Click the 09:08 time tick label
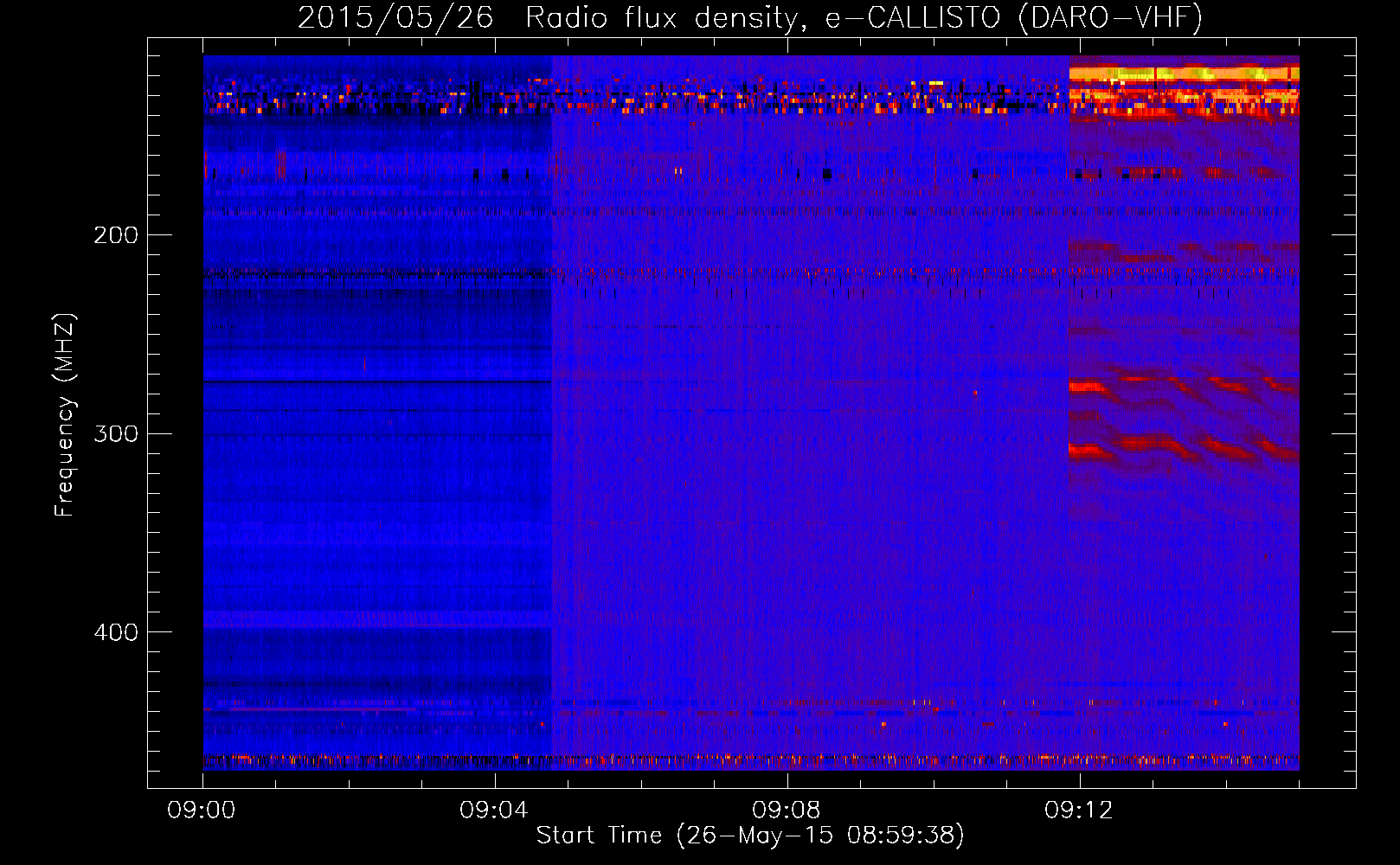1400x865 pixels. click(787, 811)
